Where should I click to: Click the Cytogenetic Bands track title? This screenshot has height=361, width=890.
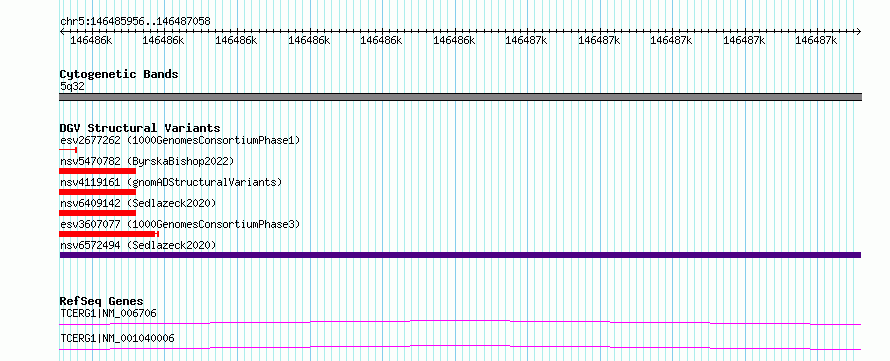tap(119, 74)
